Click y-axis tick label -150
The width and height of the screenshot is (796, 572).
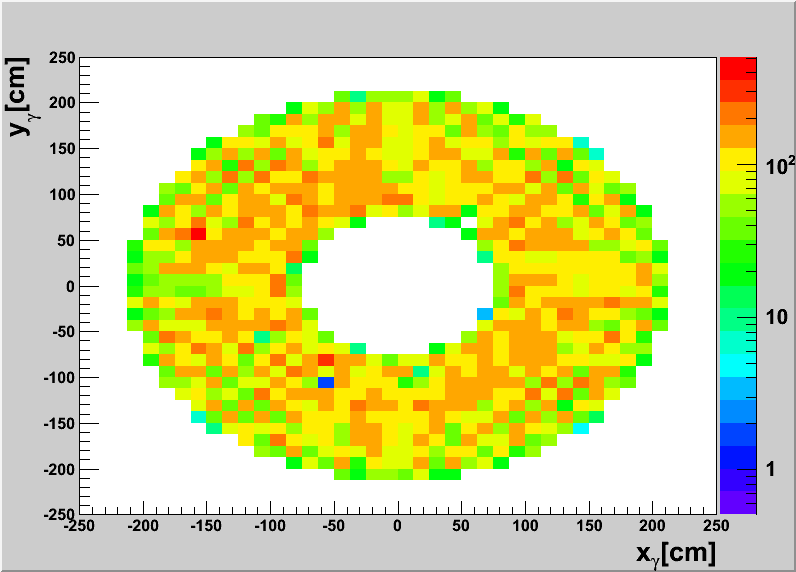pos(59,423)
